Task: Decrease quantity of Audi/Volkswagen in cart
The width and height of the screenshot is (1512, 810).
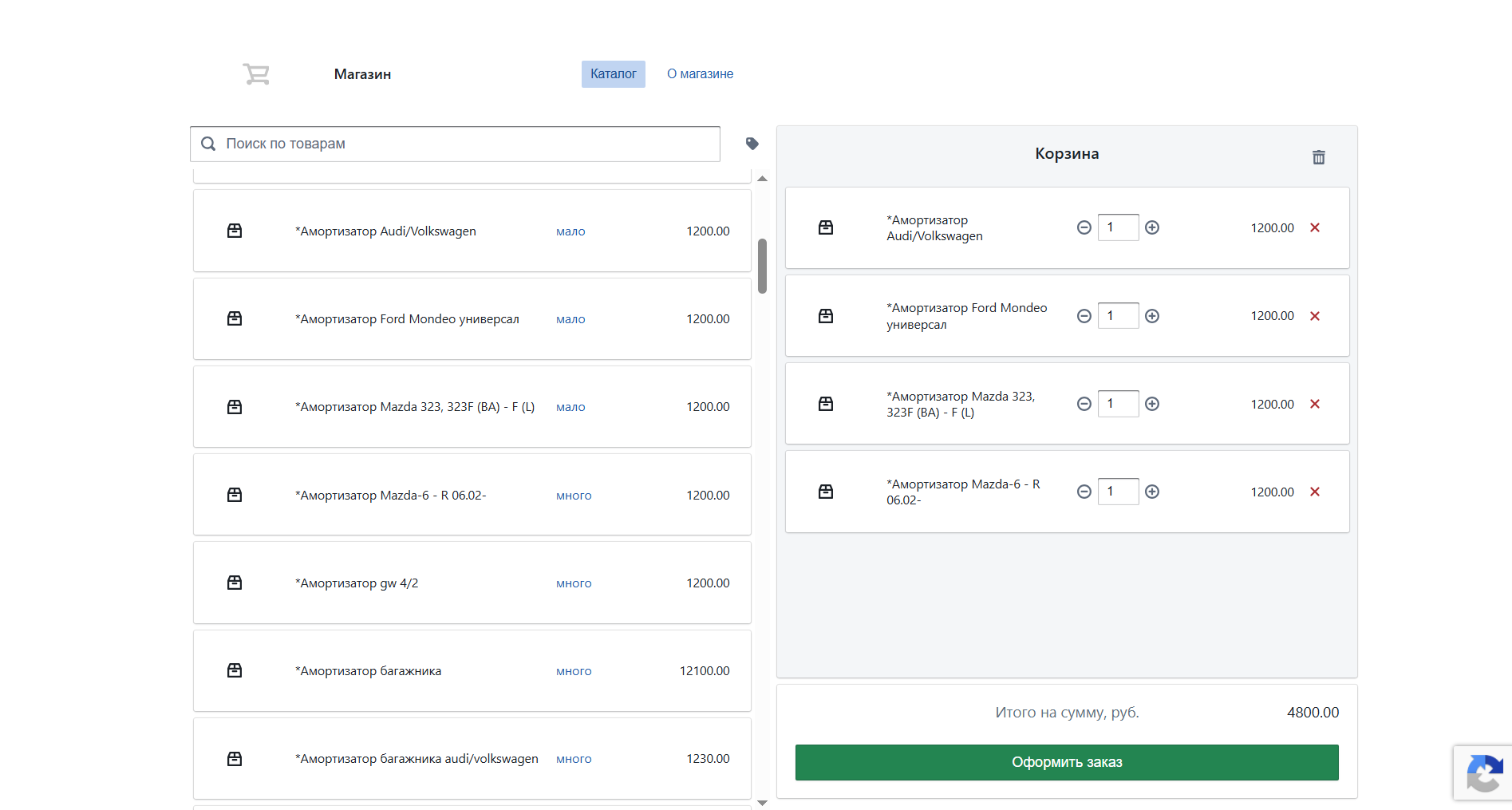Action: click(1084, 227)
